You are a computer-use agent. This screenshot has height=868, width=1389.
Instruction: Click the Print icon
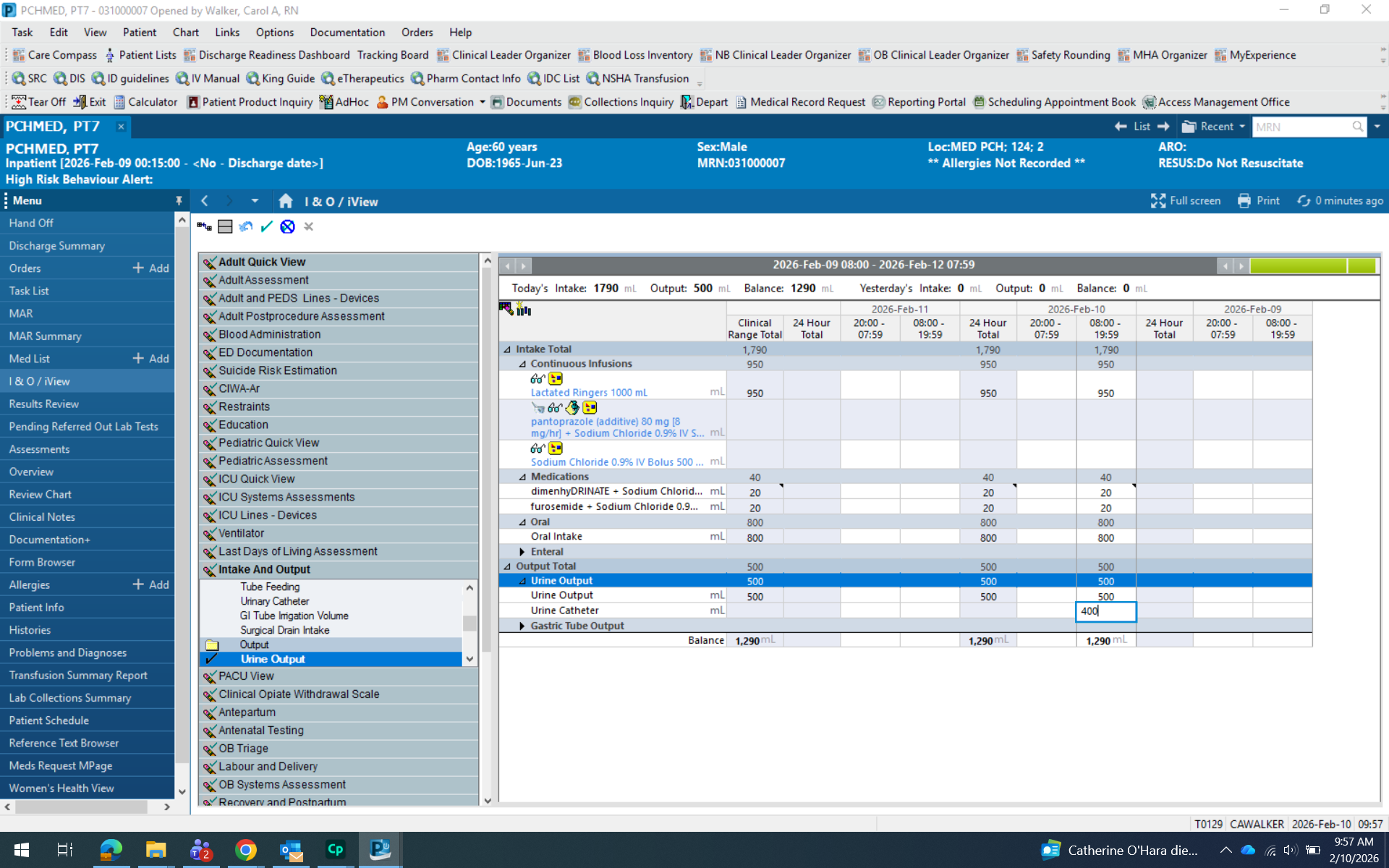[x=1244, y=201]
